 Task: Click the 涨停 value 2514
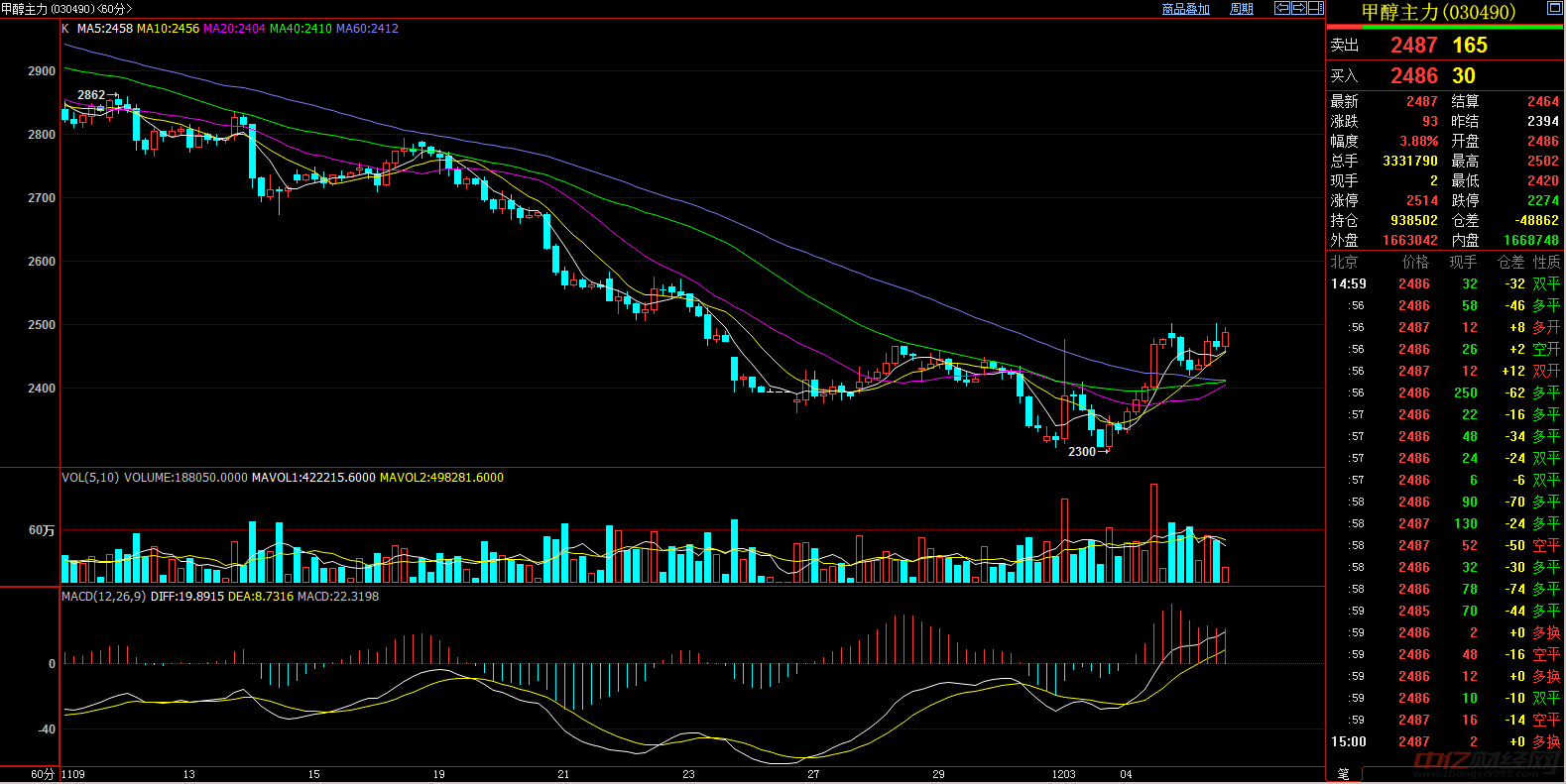pos(1422,200)
